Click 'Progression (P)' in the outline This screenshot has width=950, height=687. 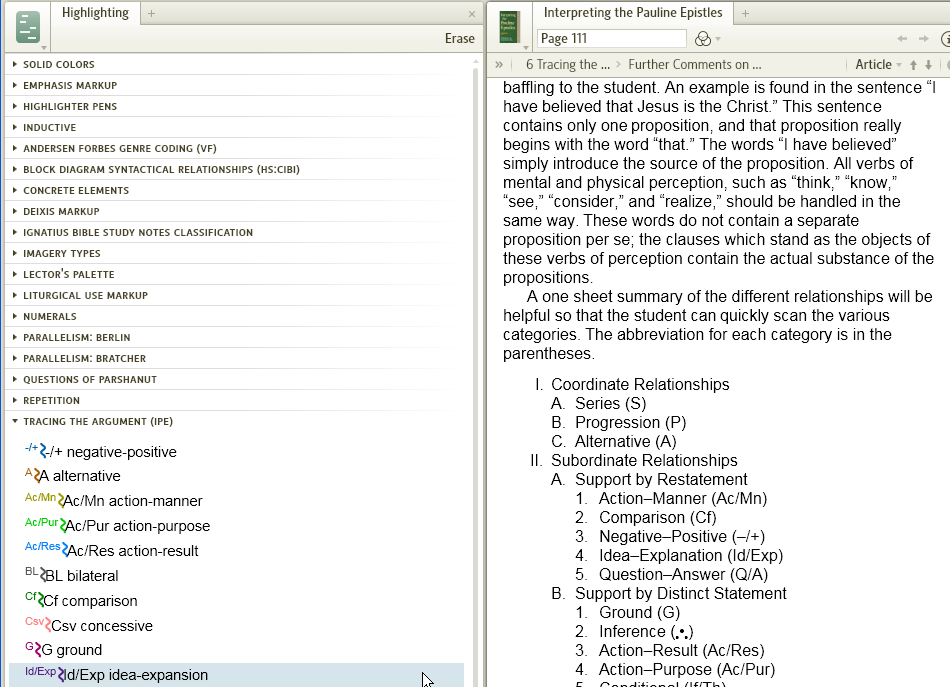pyautogui.click(x=631, y=422)
